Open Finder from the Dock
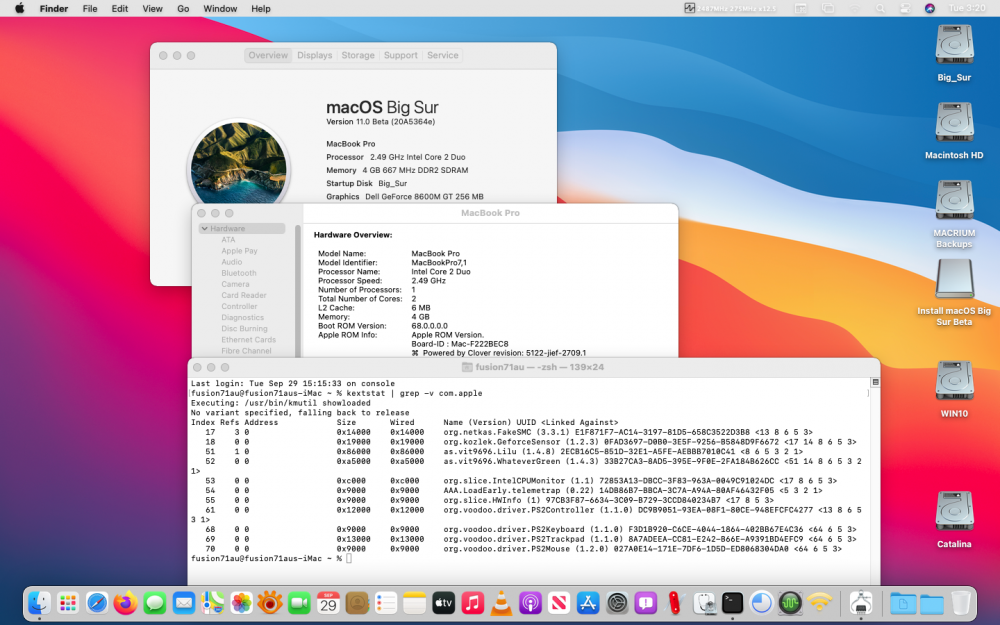Screen dimensions: 1000x625 (x=40, y=603)
